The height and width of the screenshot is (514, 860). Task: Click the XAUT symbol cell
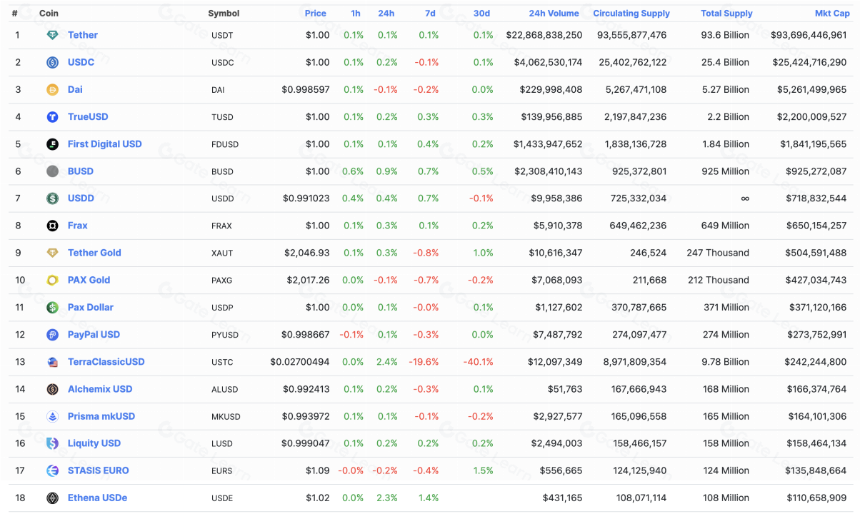(222, 253)
